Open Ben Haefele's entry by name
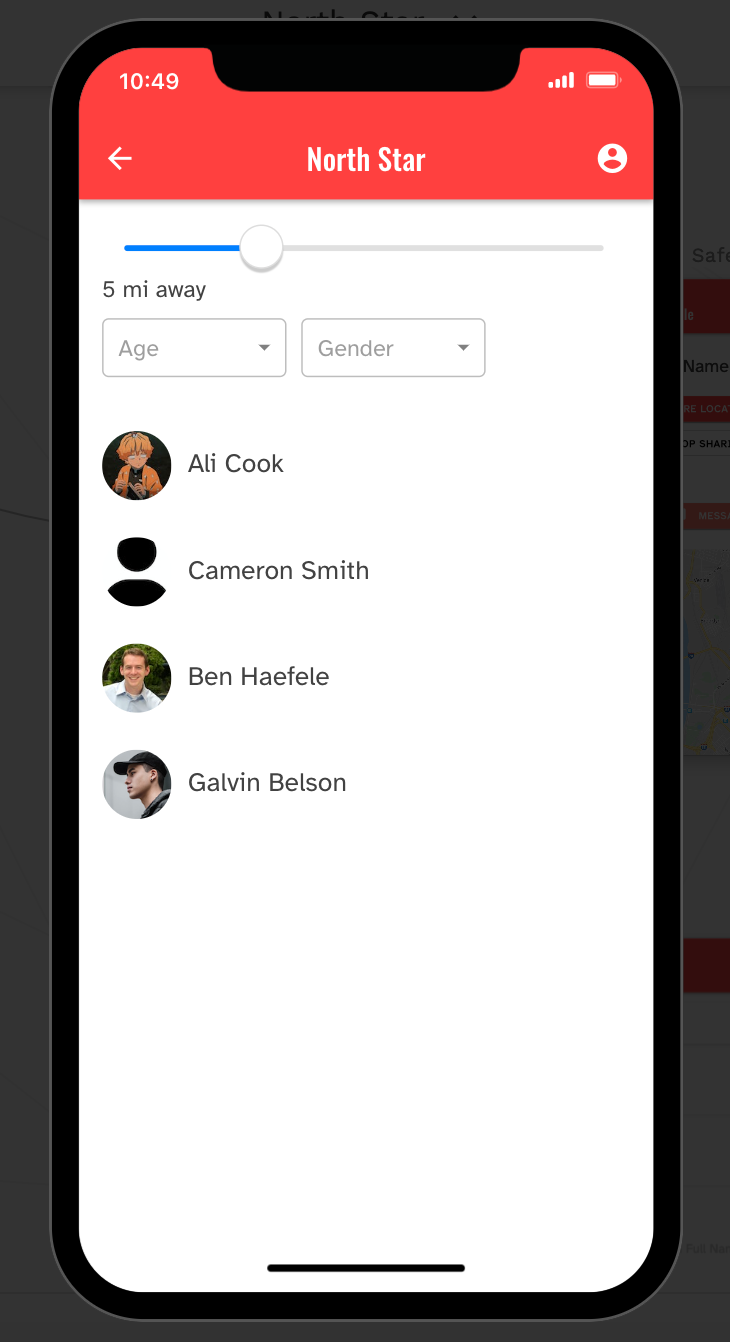The height and width of the screenshot is (1342, 730). click(x=258, y=677)
